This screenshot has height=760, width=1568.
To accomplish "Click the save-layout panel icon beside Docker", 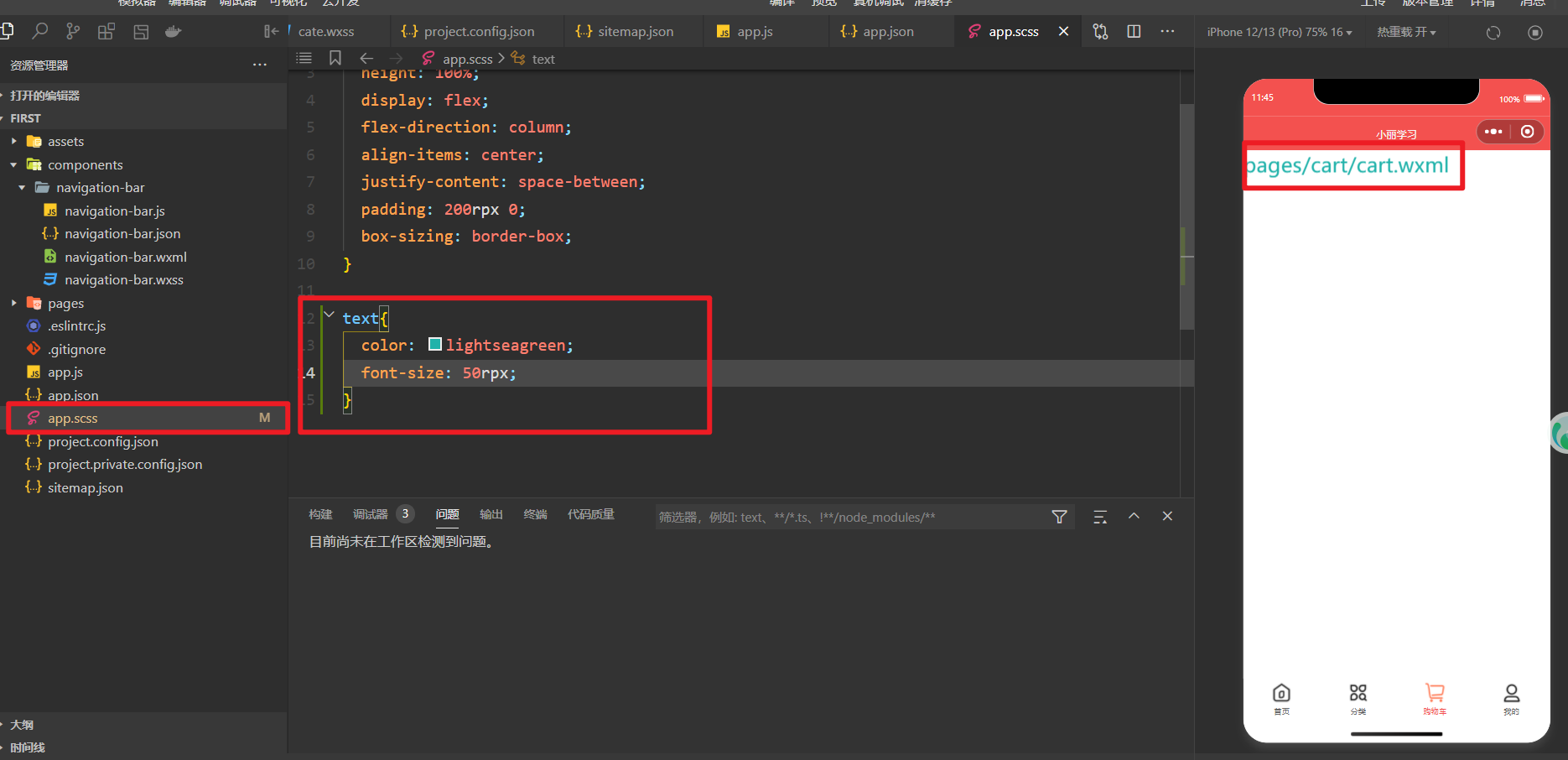I will (x=141, y=32).
